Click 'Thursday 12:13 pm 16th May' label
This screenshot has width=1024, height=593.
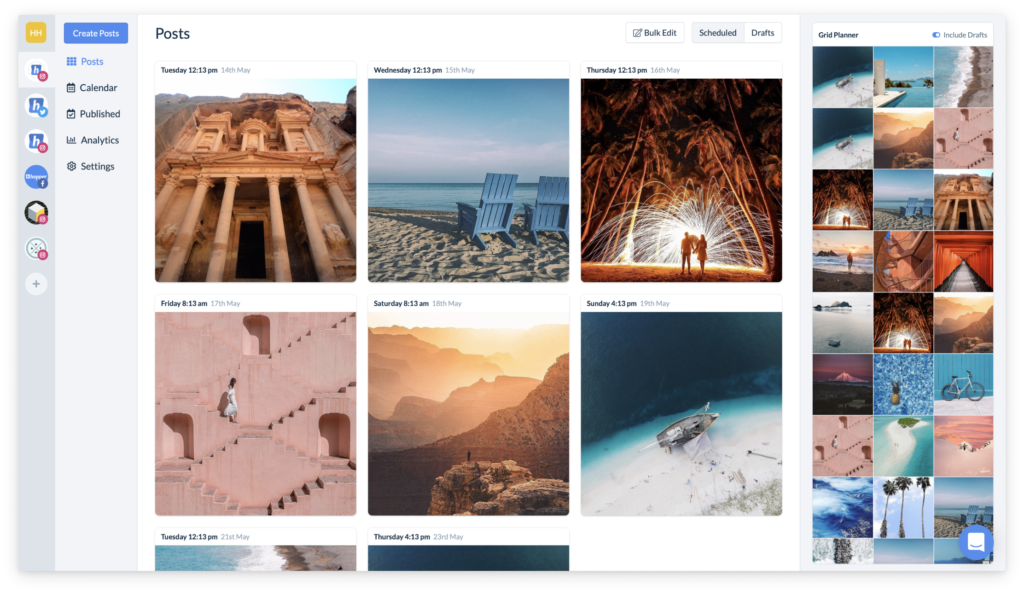pos(633,70)
